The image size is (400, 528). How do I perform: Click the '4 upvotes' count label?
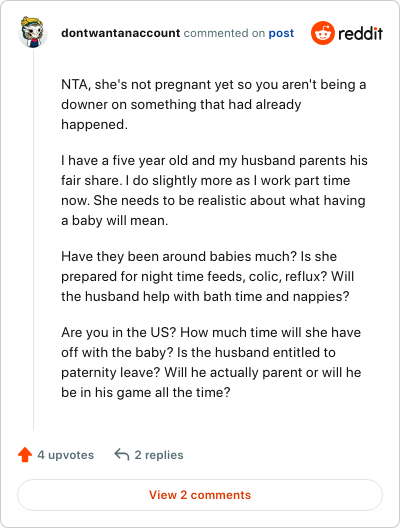click(x=65, y=455)
